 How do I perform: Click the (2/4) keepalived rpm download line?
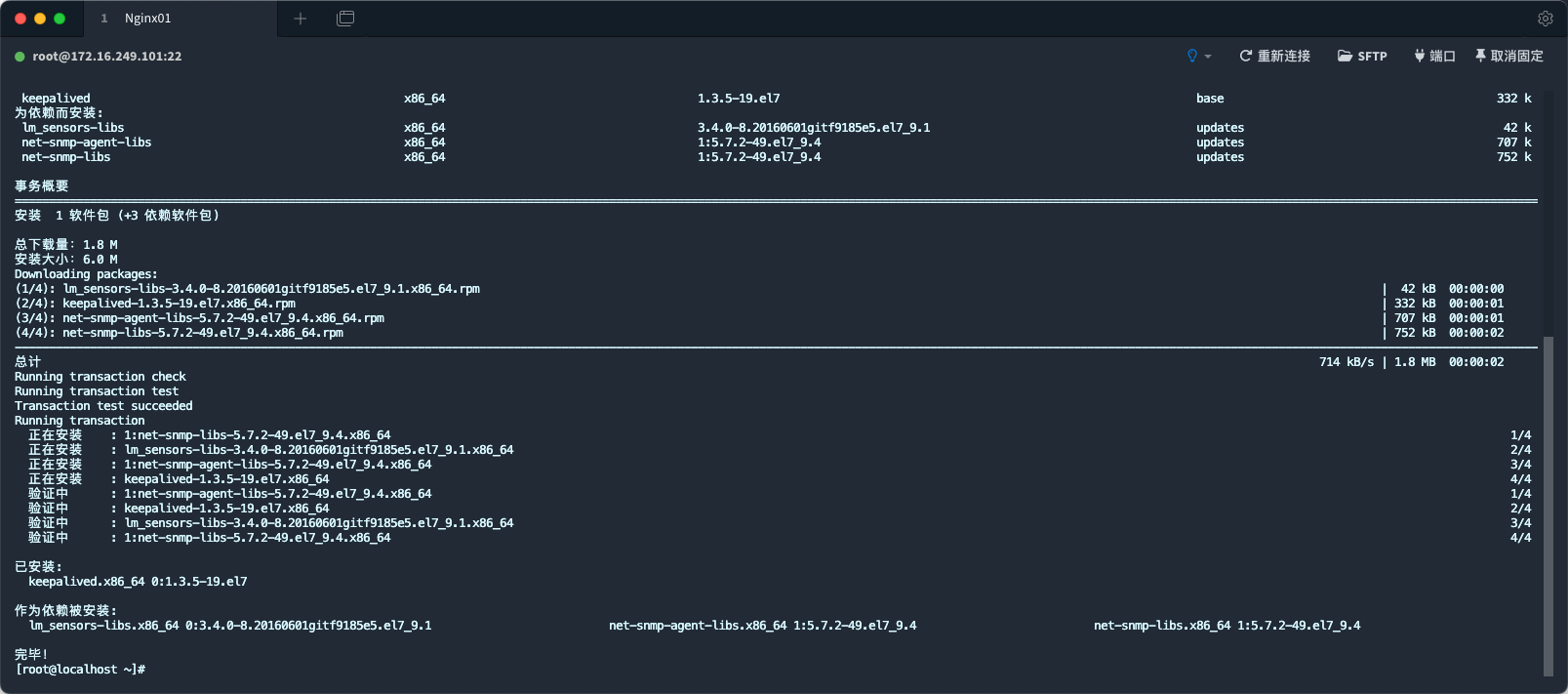pyautogui.click(x=155, y=304)
